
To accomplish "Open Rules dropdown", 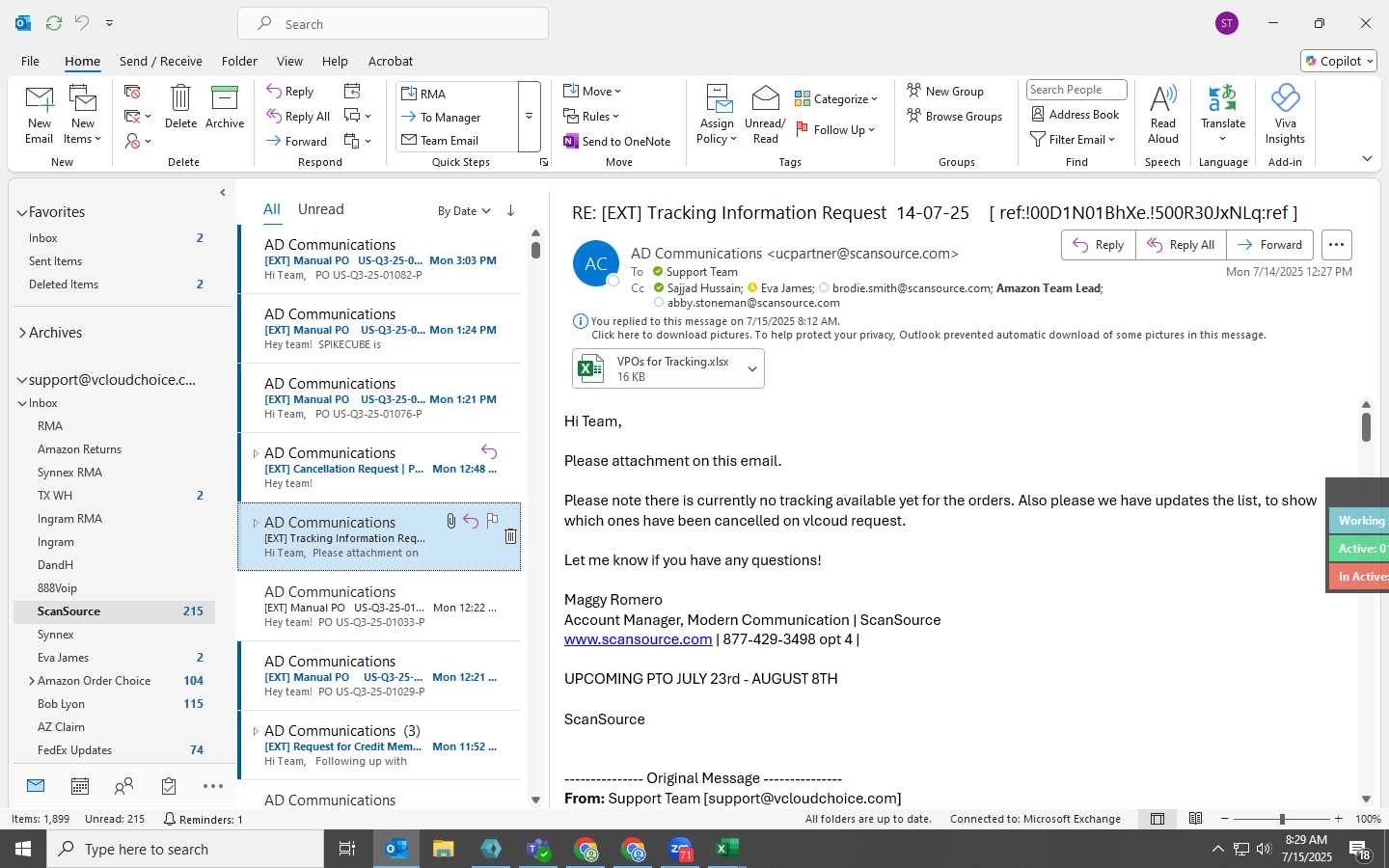I will click(591, 116).
